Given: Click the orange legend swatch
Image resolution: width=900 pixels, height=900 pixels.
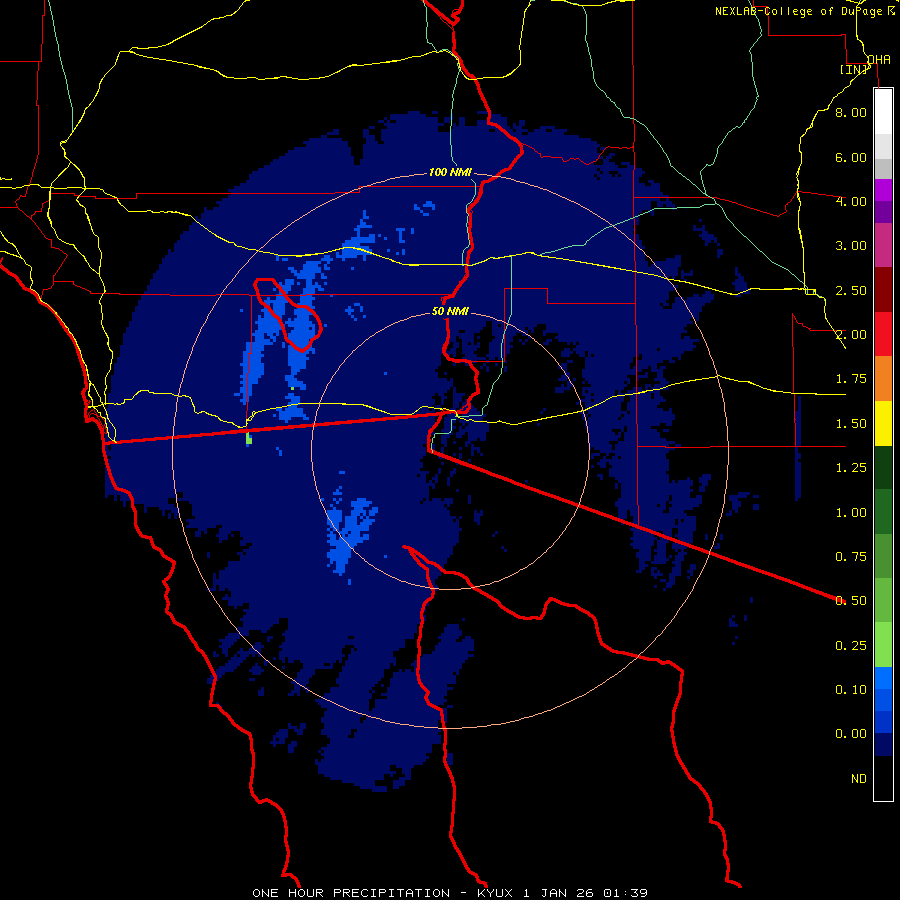Looking at the screenshot, I should pyautogui.click(x=883, y=379).
